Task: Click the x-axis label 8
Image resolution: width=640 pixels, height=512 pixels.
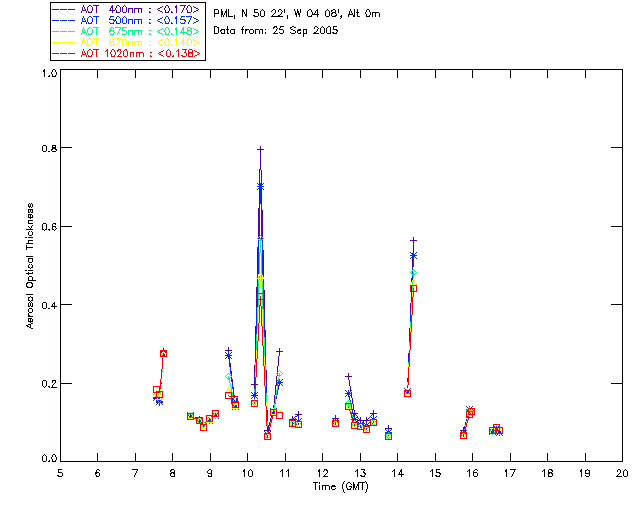Action: (x=173, y=473)
